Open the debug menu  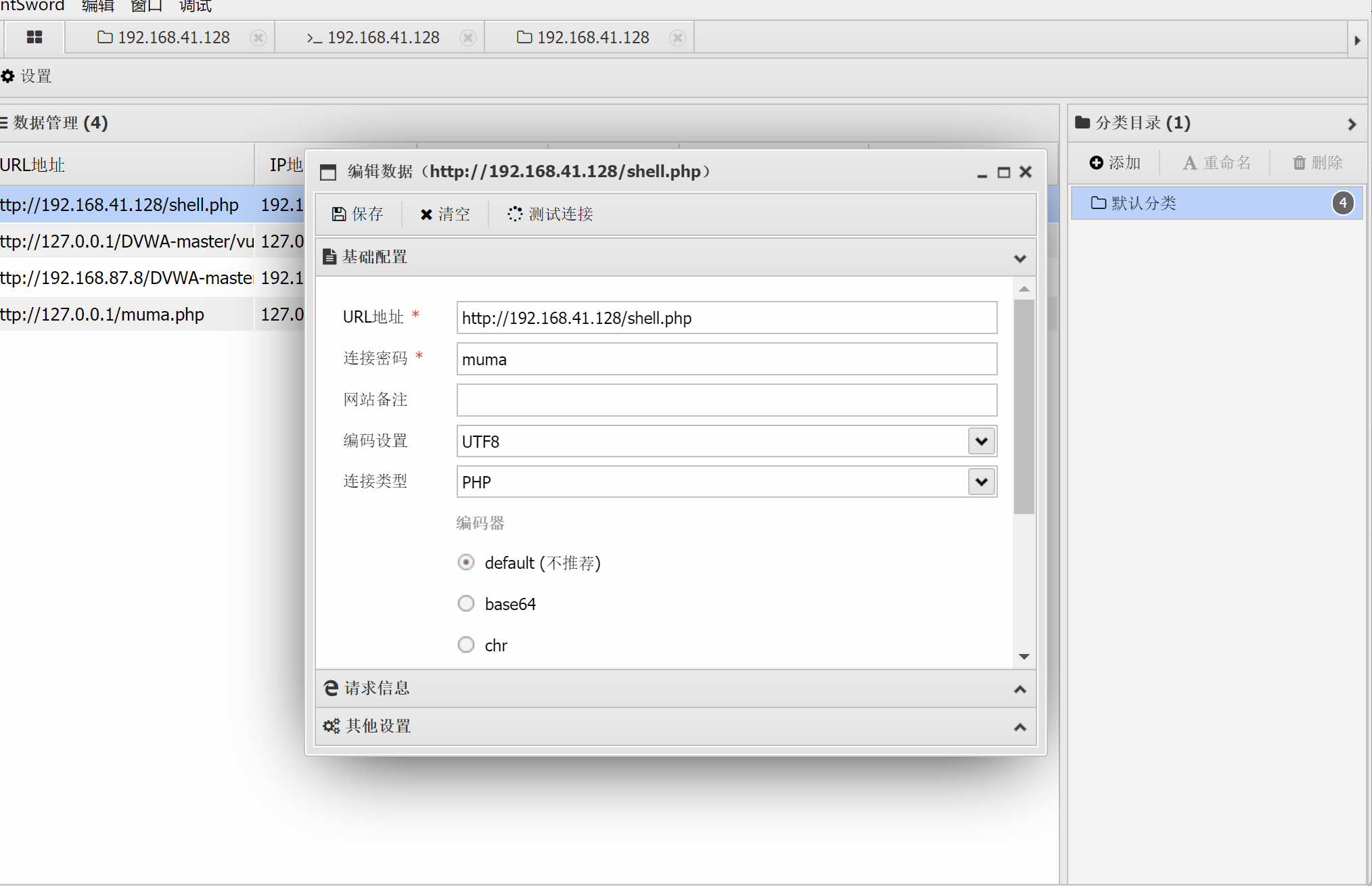pos(195,6)
